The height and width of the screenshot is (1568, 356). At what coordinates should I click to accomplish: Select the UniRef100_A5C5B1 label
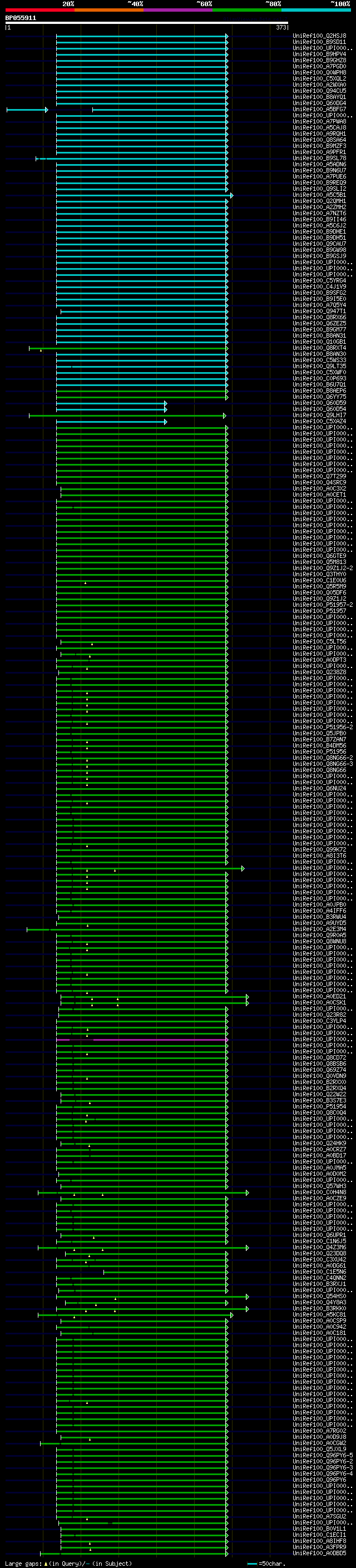[x=319, y=195]
